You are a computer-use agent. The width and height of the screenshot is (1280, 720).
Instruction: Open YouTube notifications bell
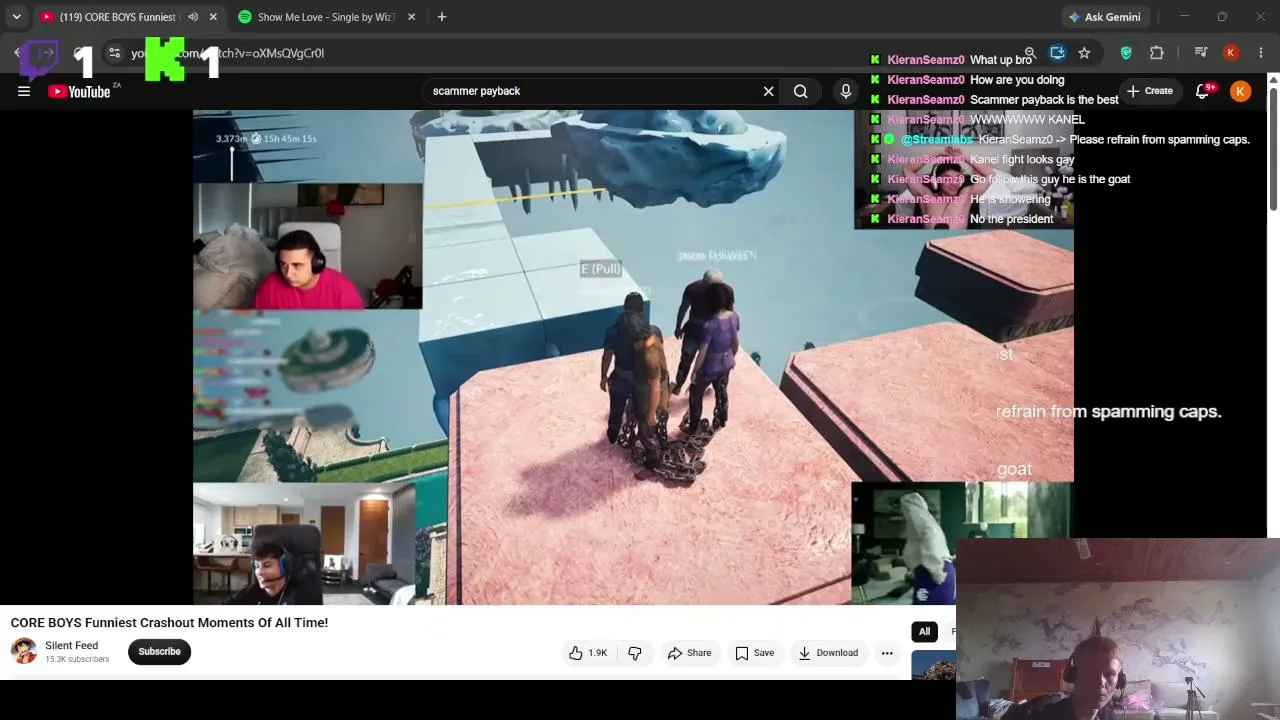[1203, 91]
